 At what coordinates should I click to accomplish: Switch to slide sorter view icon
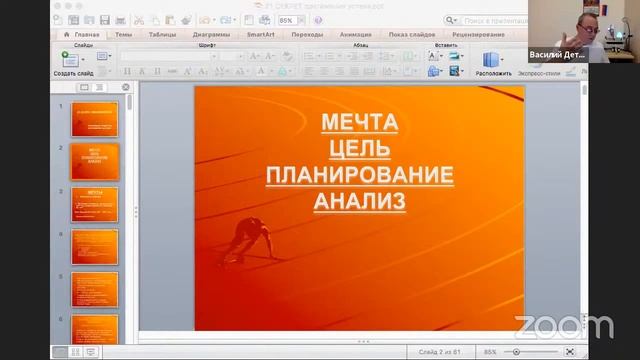point(76,352)
